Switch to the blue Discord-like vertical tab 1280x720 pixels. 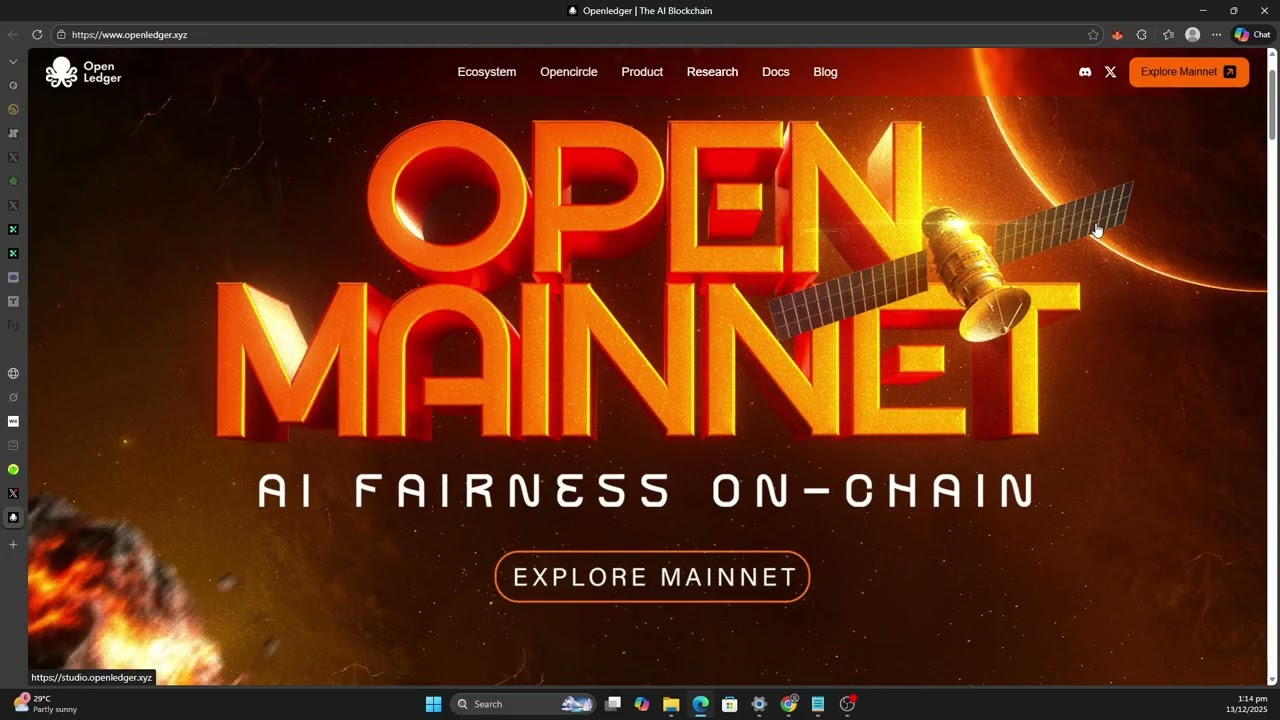tap(13, 278)
